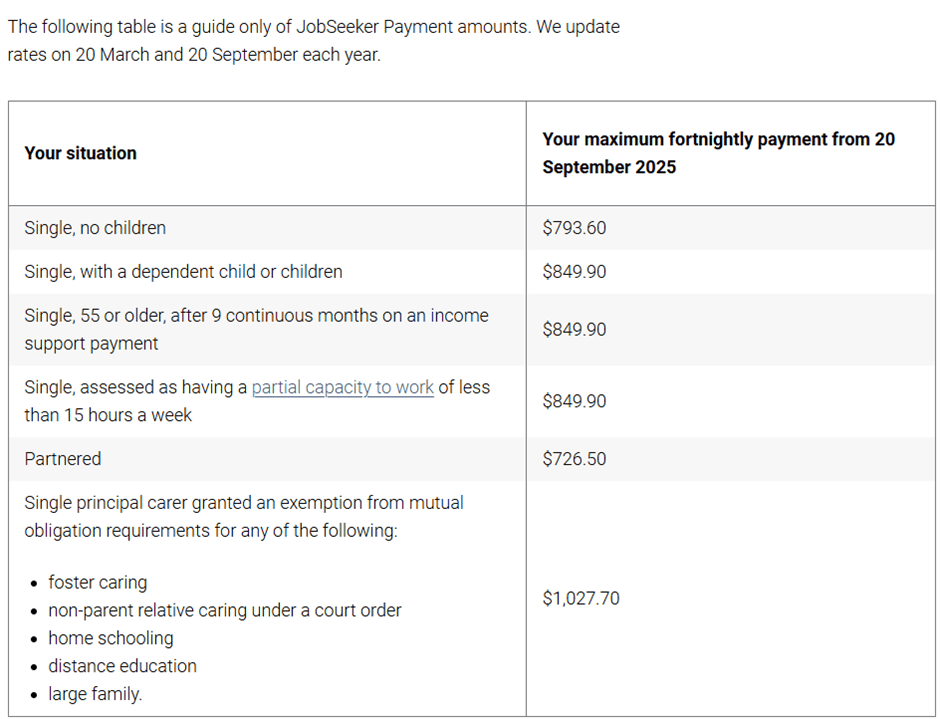Image resolution: width=940 pixels, height=719 pixels.
Task: Open the 'partial capacity to work' link
Action: pos(342,388)
